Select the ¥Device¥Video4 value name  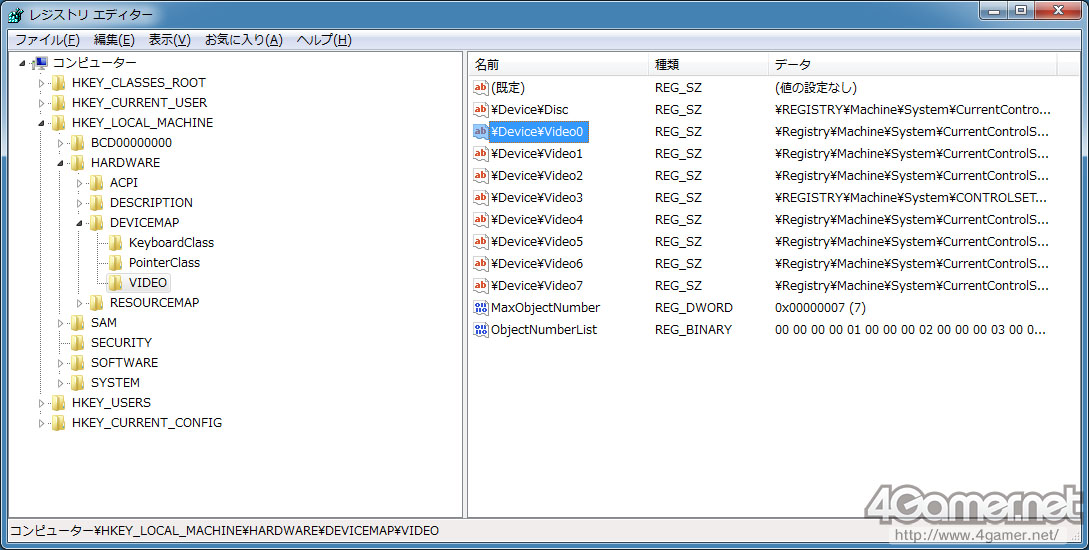(537, 219)
